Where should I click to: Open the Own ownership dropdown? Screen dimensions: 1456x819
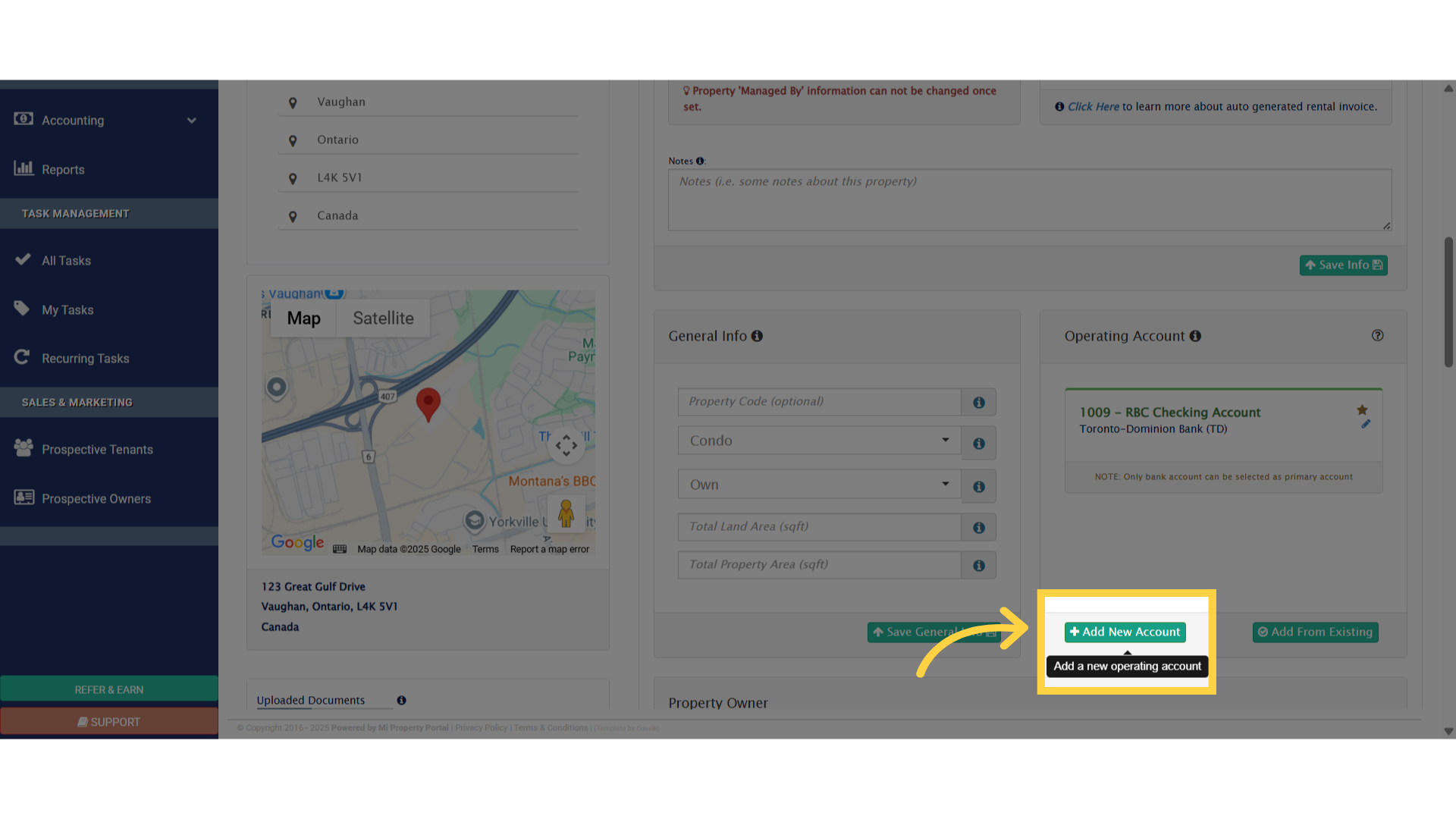(x=819, y=485)
